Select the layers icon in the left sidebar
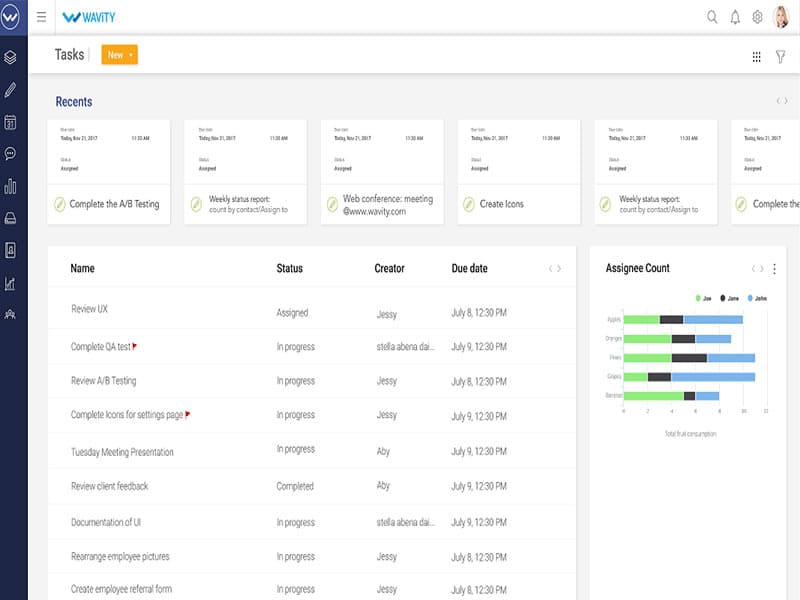800x600 pixels. (11, 58)
